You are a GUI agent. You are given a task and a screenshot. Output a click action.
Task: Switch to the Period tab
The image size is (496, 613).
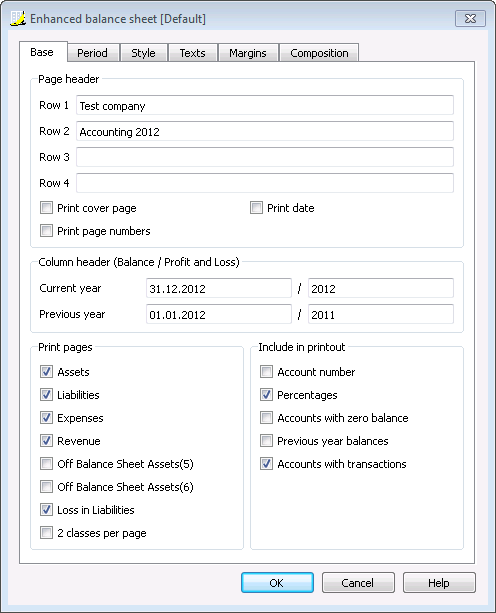[x=92, y=53]
